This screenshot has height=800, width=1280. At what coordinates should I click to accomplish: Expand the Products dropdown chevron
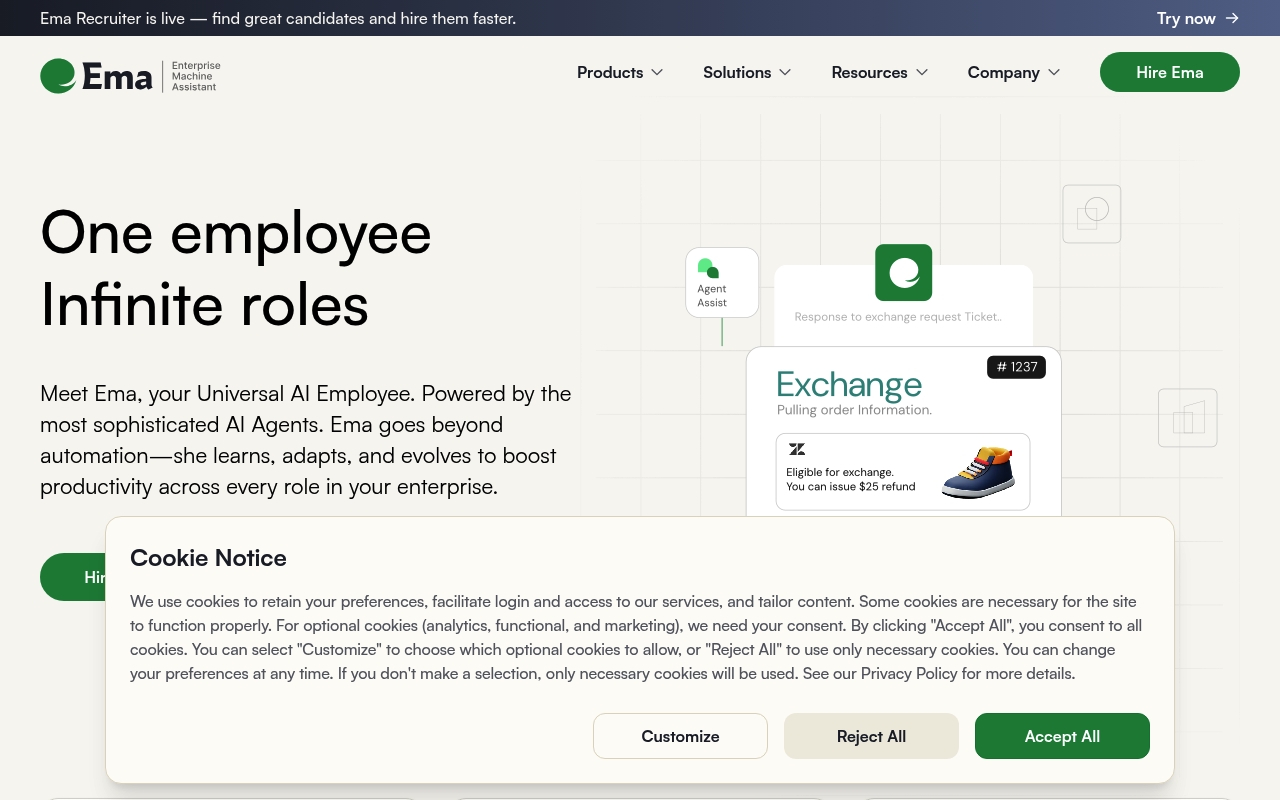657,72
